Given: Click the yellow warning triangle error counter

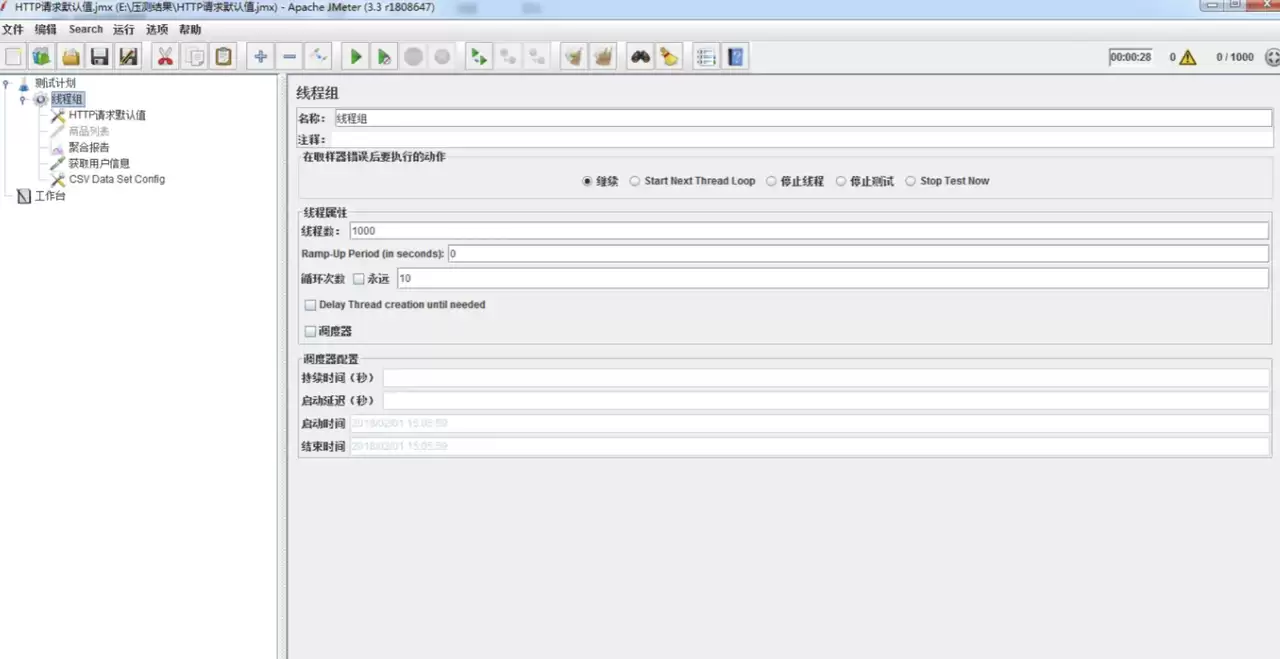Looking at the screenshot, I should [x=1187, y=57].
